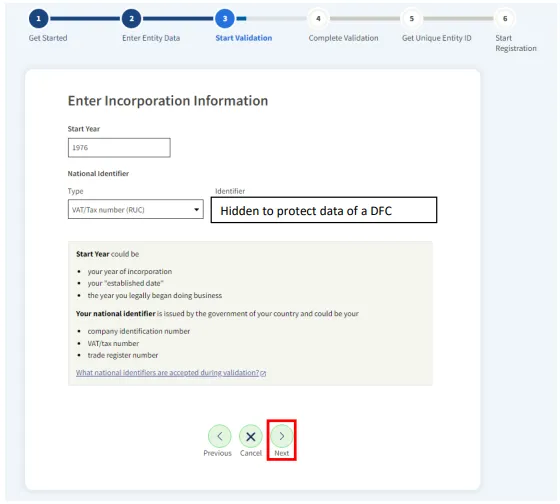
Task: Click the 'National Identifier' section label
Action: (98, 174)
